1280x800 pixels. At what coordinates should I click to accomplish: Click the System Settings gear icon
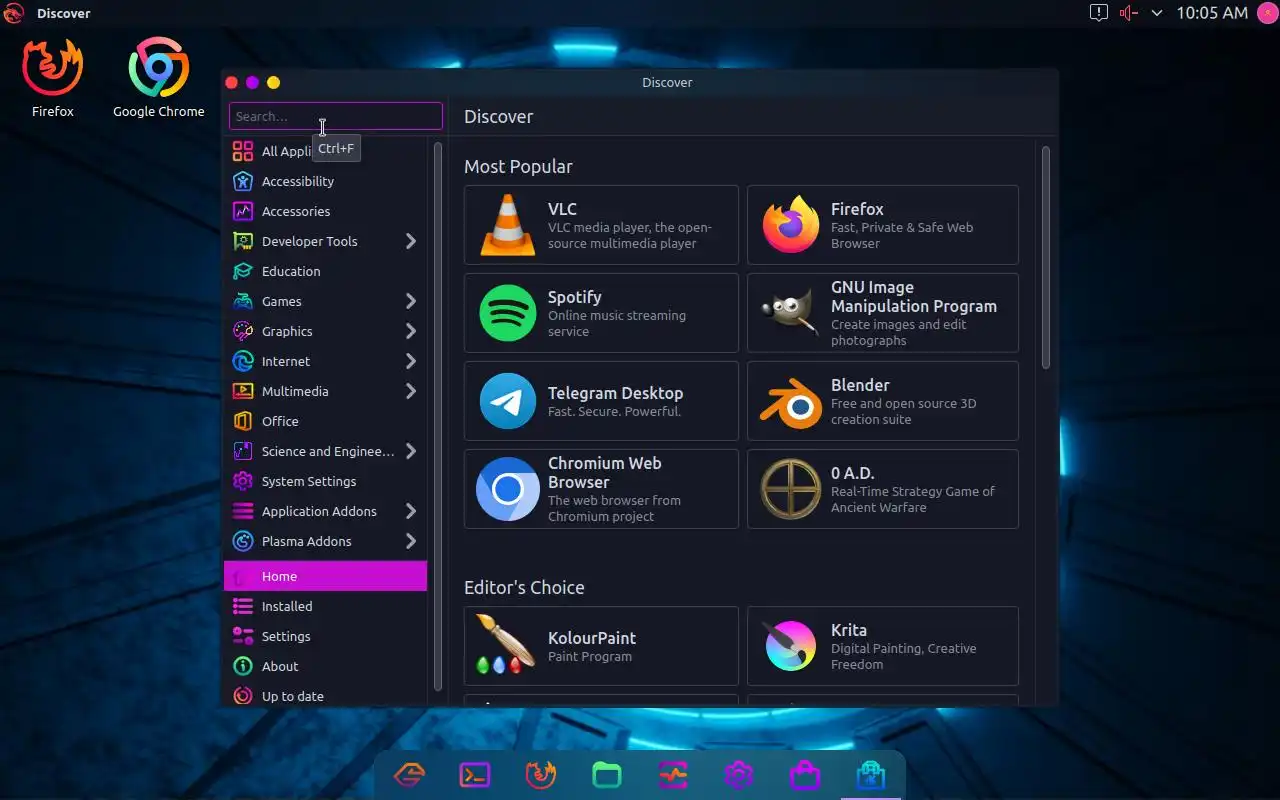coord(243,481)
